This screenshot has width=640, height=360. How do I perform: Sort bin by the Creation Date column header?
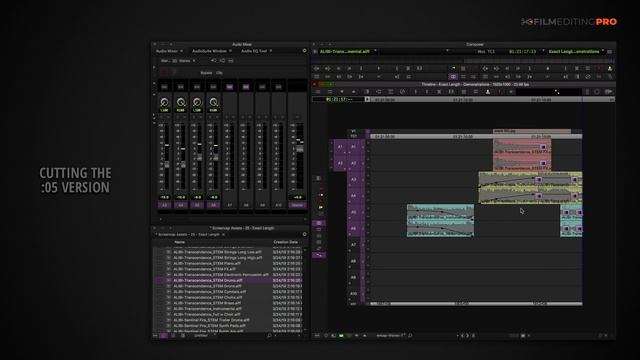tap(286, 242)
